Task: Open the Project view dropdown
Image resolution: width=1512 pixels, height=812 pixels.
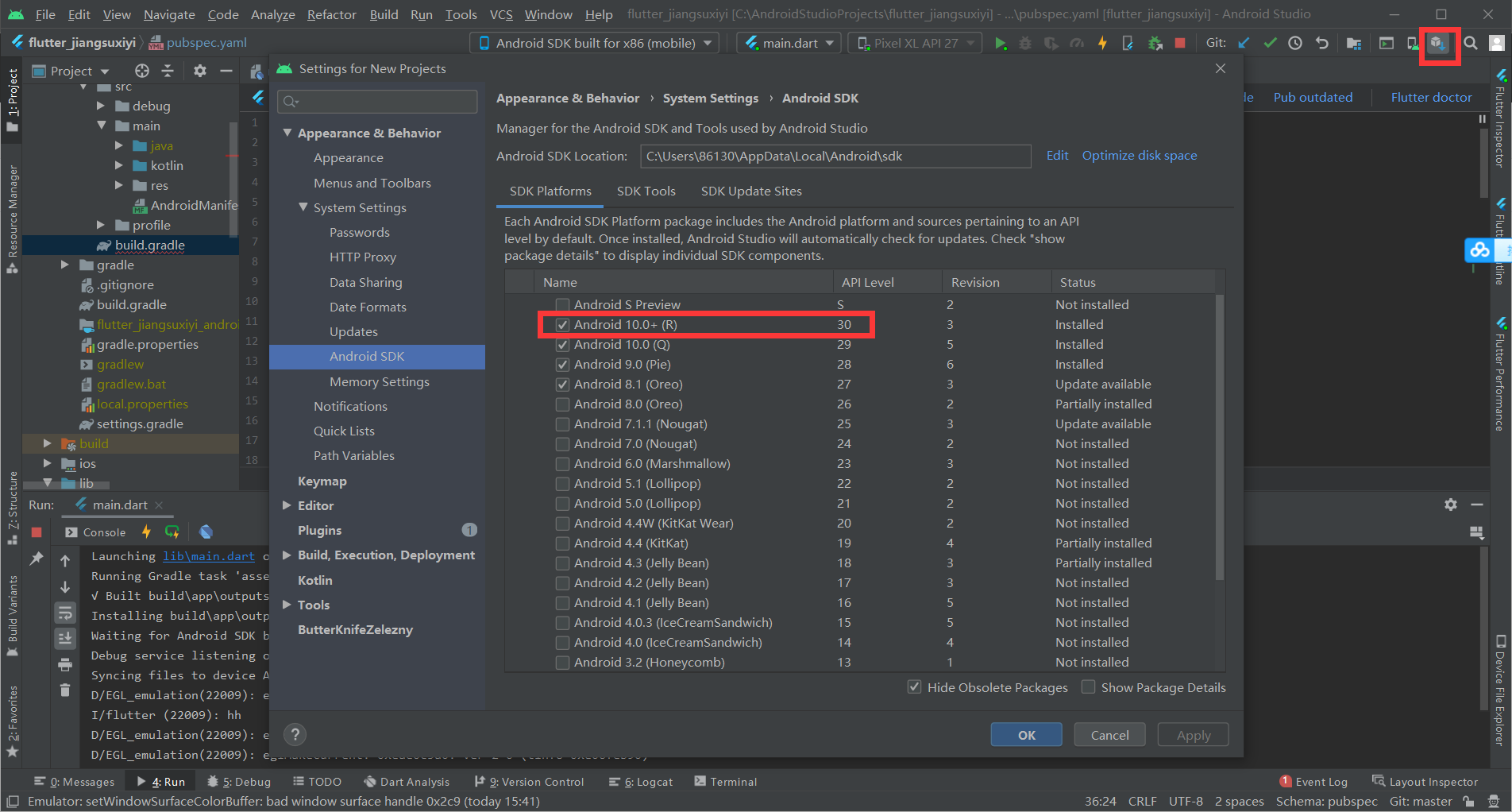Action: pos(71,71)
